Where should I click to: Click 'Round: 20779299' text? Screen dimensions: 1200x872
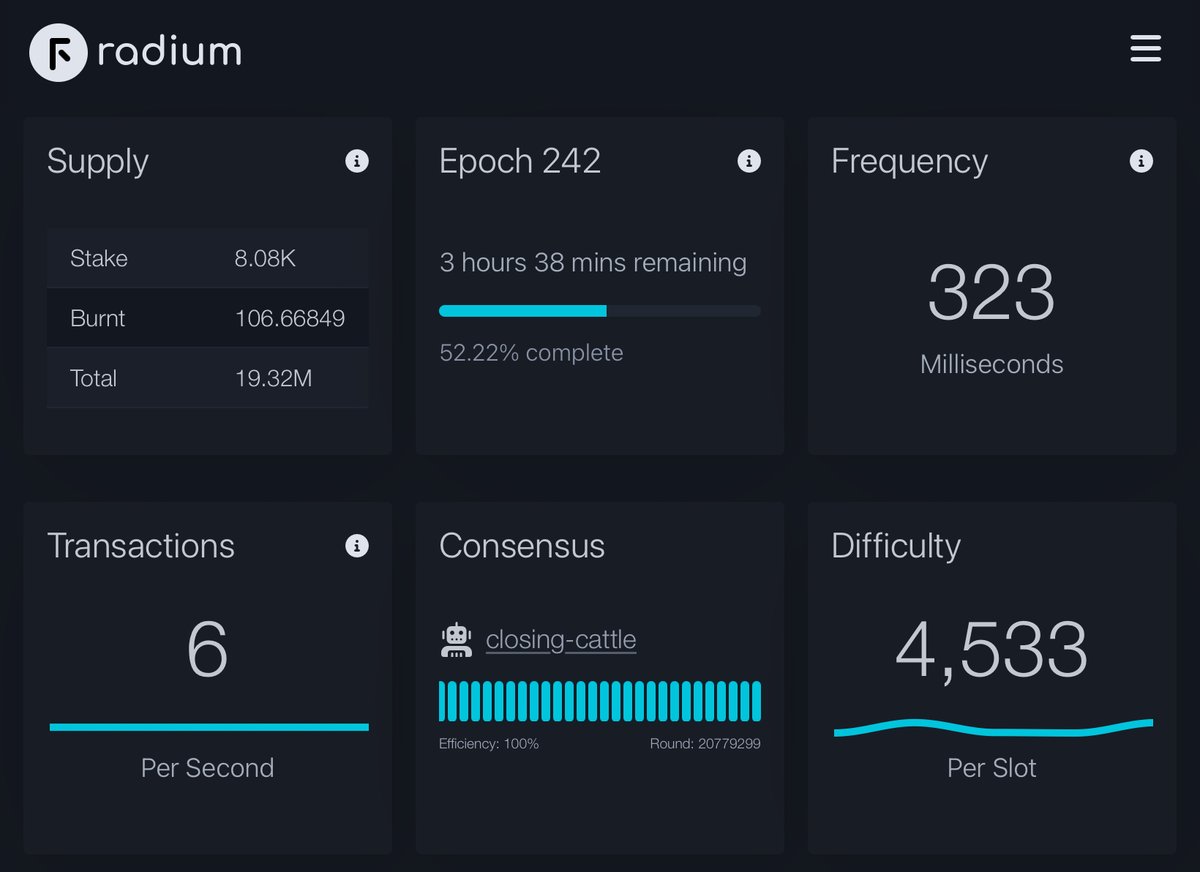pyautogui.click(x=705, y=744)
